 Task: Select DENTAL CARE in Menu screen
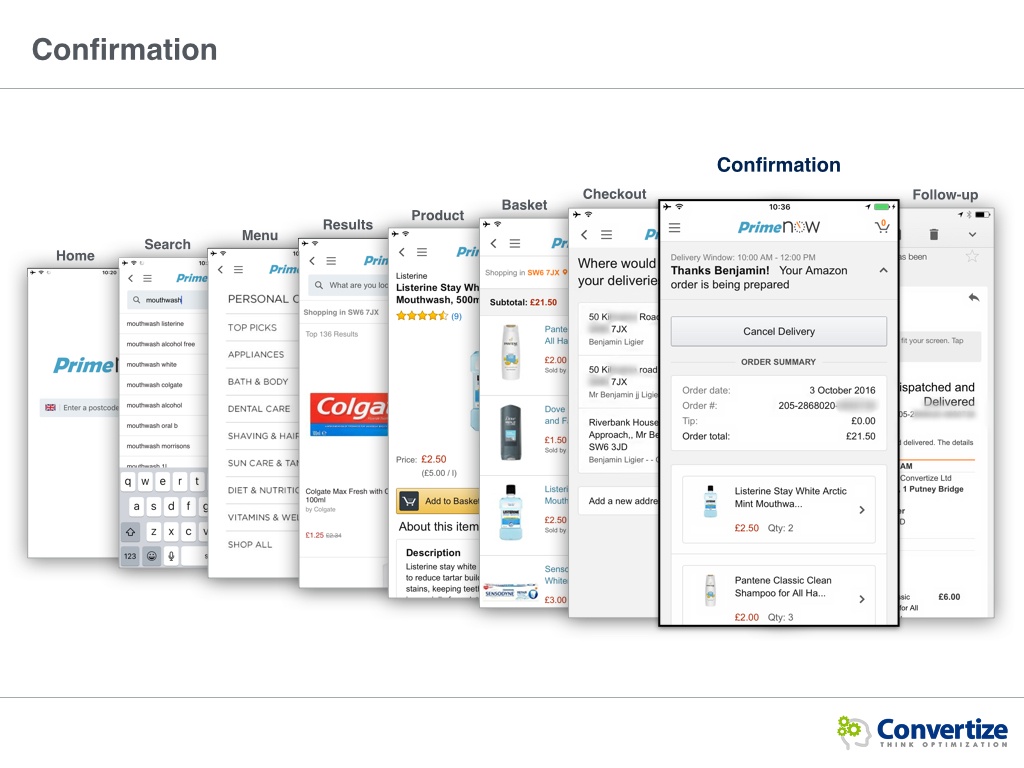pyautogui.click(x=259, y=409)
